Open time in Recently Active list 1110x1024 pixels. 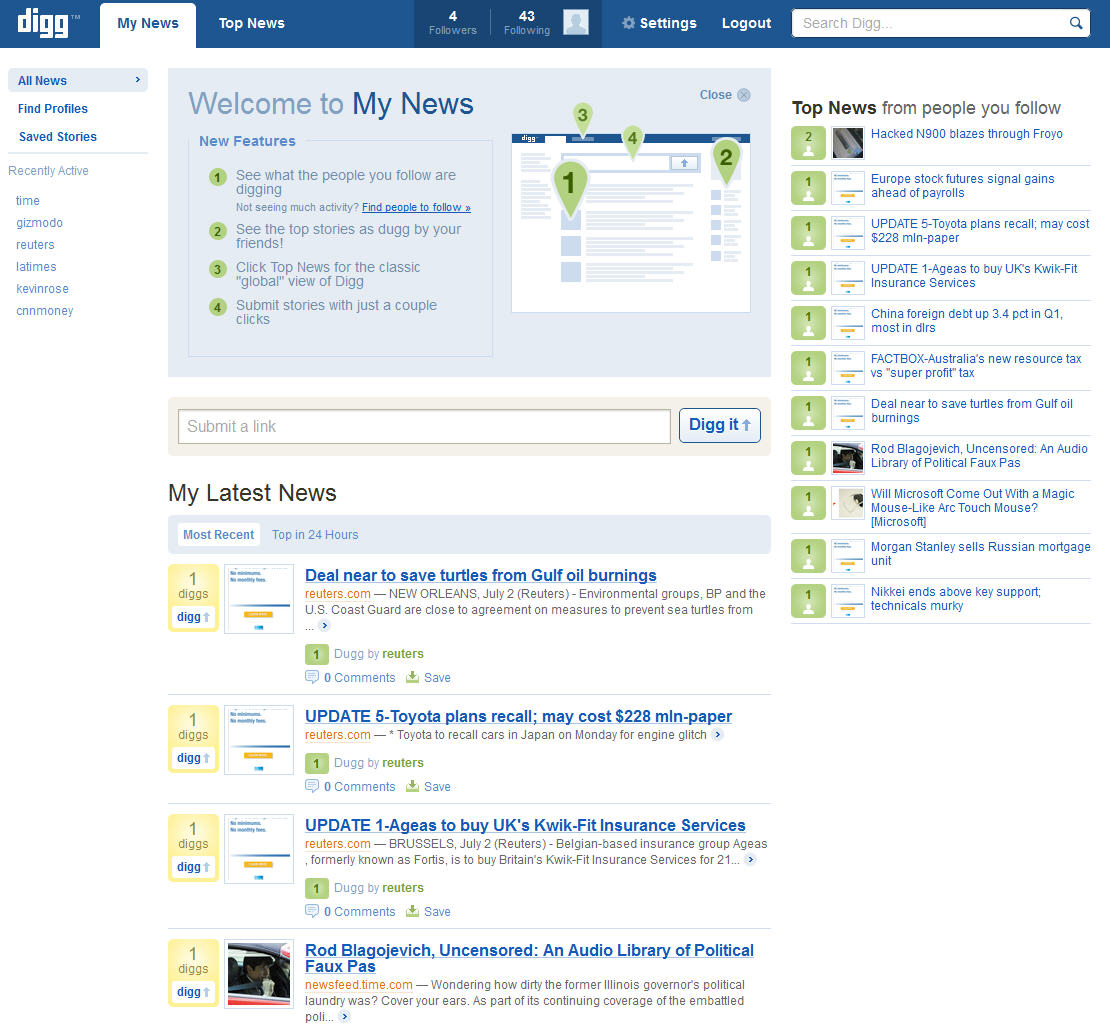pyautogui.click(x=28, y=201)
